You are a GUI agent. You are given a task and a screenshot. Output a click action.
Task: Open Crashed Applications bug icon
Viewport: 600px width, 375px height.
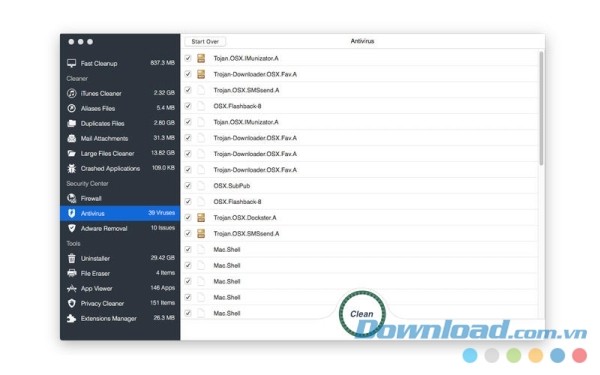coord(72,168)
